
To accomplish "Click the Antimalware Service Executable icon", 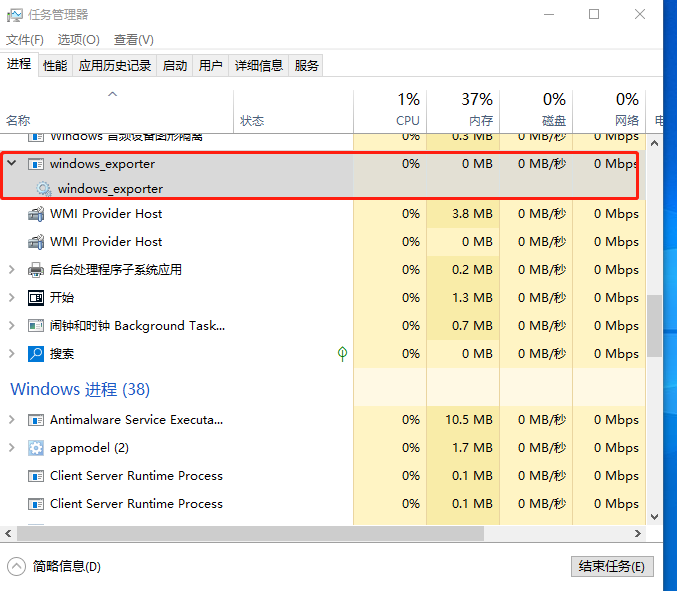I will coord(36,420).
